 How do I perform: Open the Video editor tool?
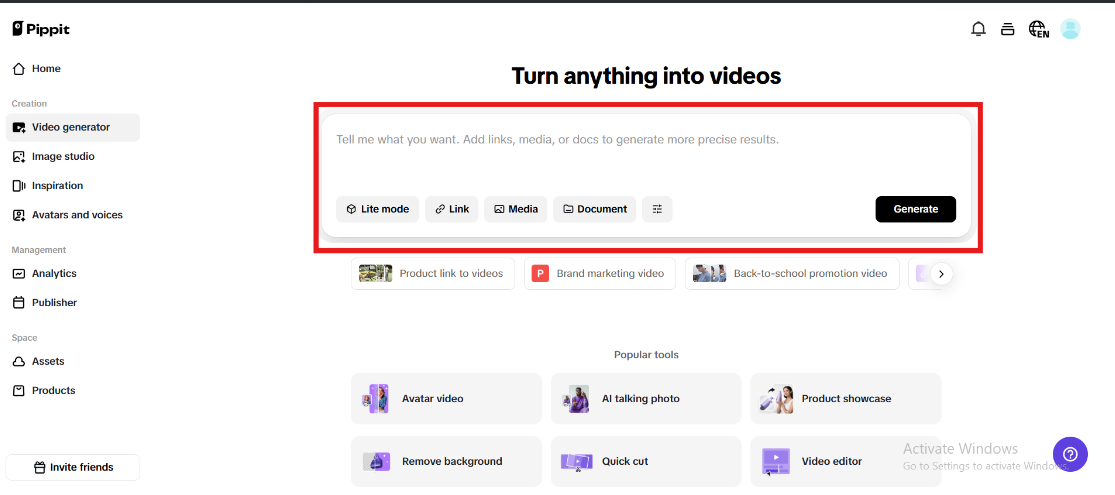pyautogui.click(x=845, y=462)
